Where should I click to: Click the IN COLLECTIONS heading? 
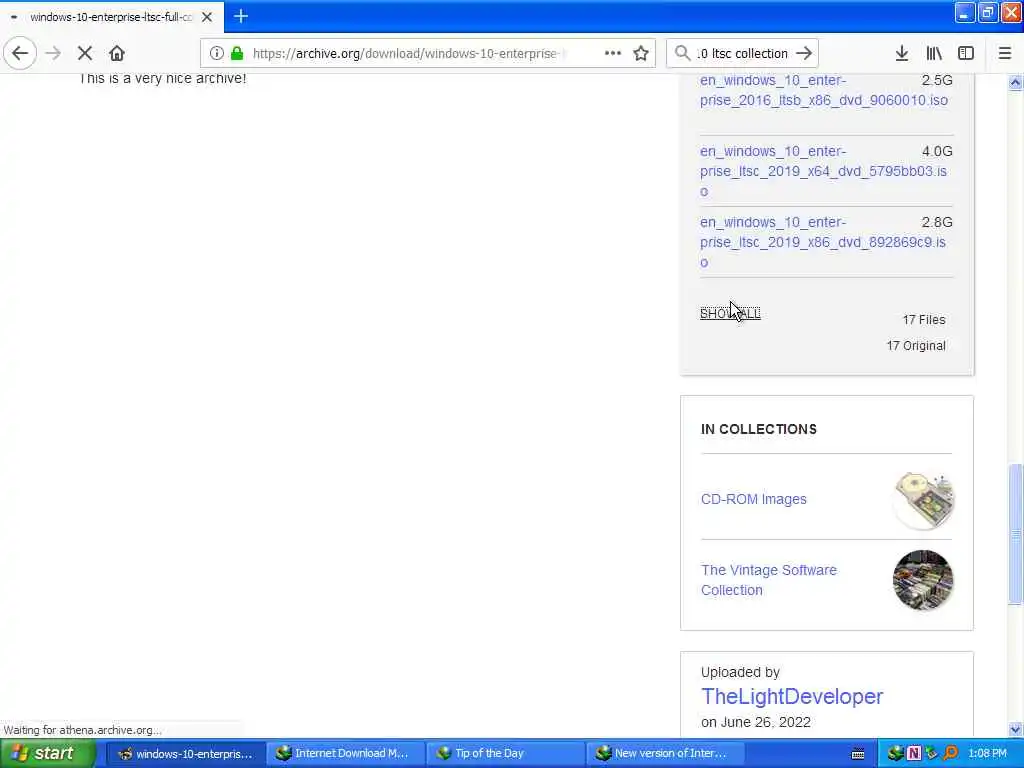point(759,429)
